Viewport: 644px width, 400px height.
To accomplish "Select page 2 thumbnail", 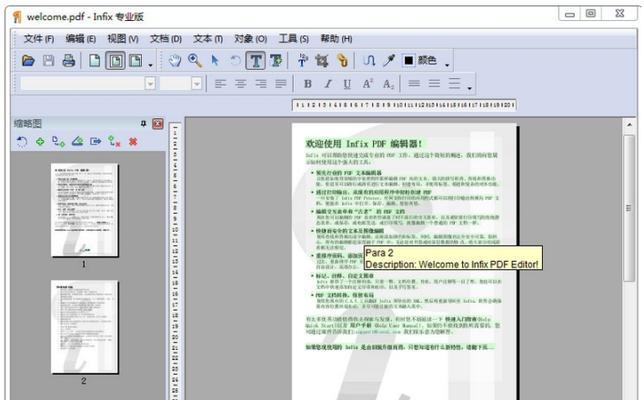I will tap(85, 327).
